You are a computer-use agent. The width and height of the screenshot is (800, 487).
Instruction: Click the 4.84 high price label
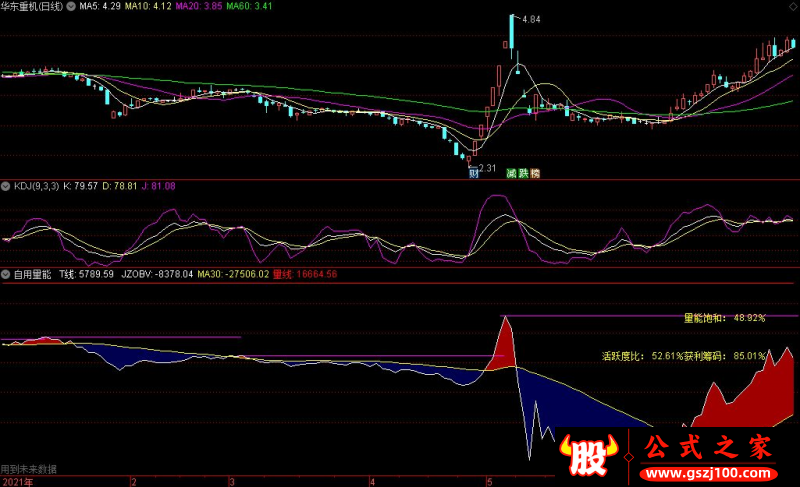(x=530, y=19)
